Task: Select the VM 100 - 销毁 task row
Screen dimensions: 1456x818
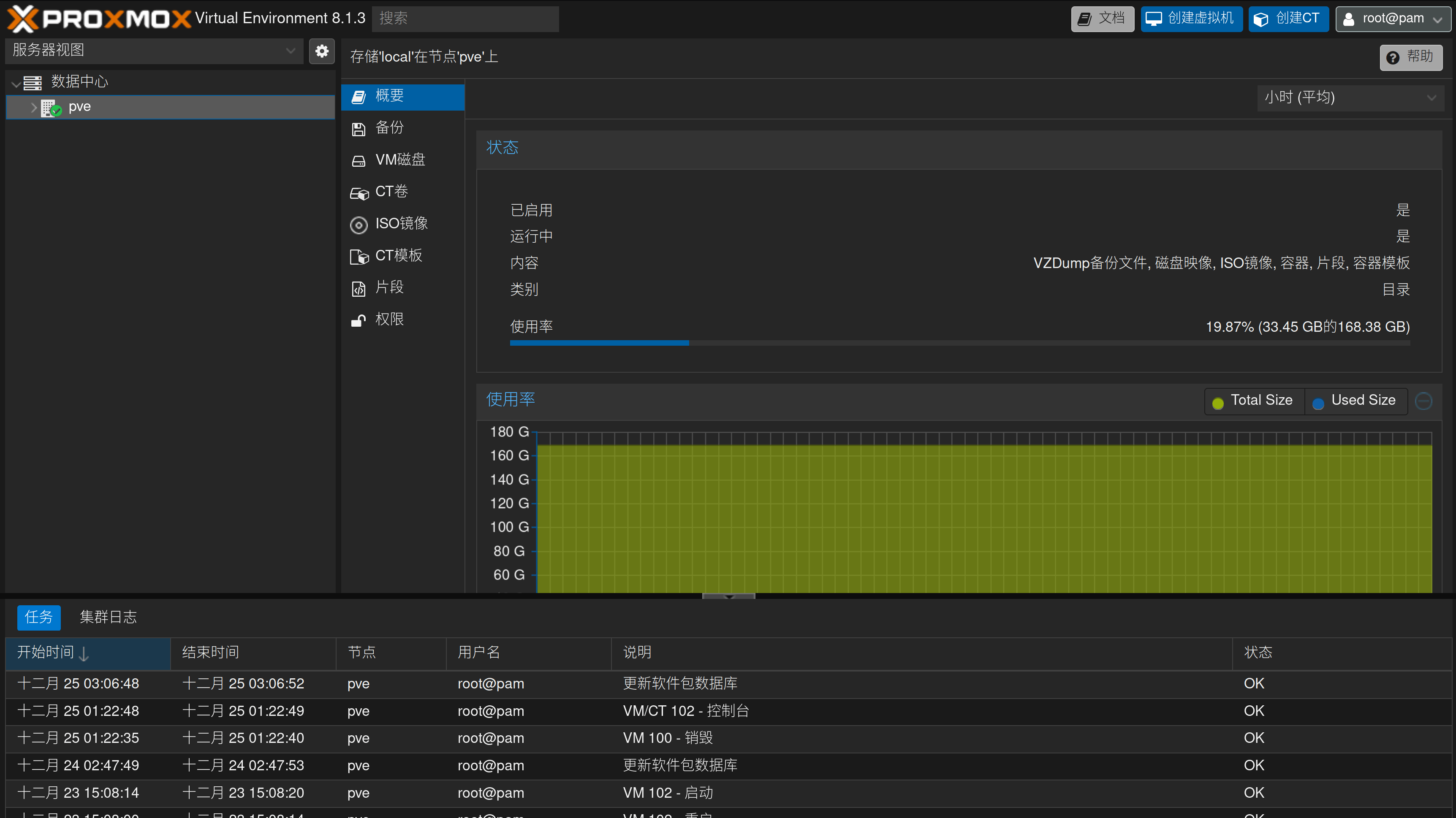Action: point(728,739)
